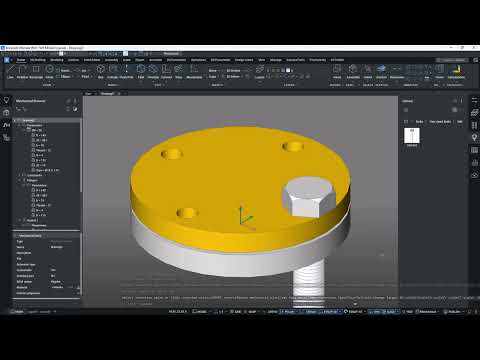Click the ribbon search box
Viewport: 480px width, 360px height.
tap(452, 60)
